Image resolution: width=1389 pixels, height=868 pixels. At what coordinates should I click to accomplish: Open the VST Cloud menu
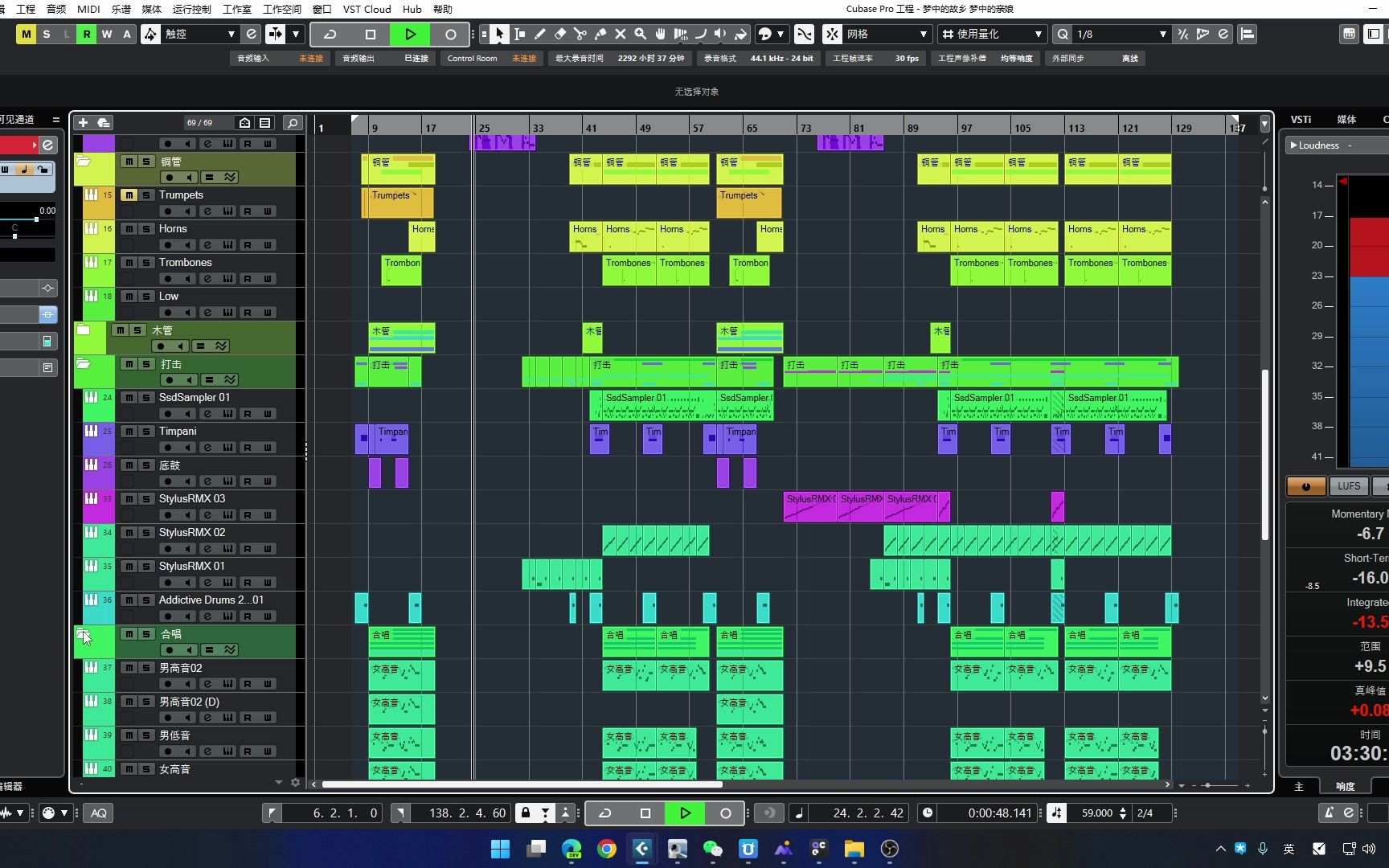coord(367,9)
